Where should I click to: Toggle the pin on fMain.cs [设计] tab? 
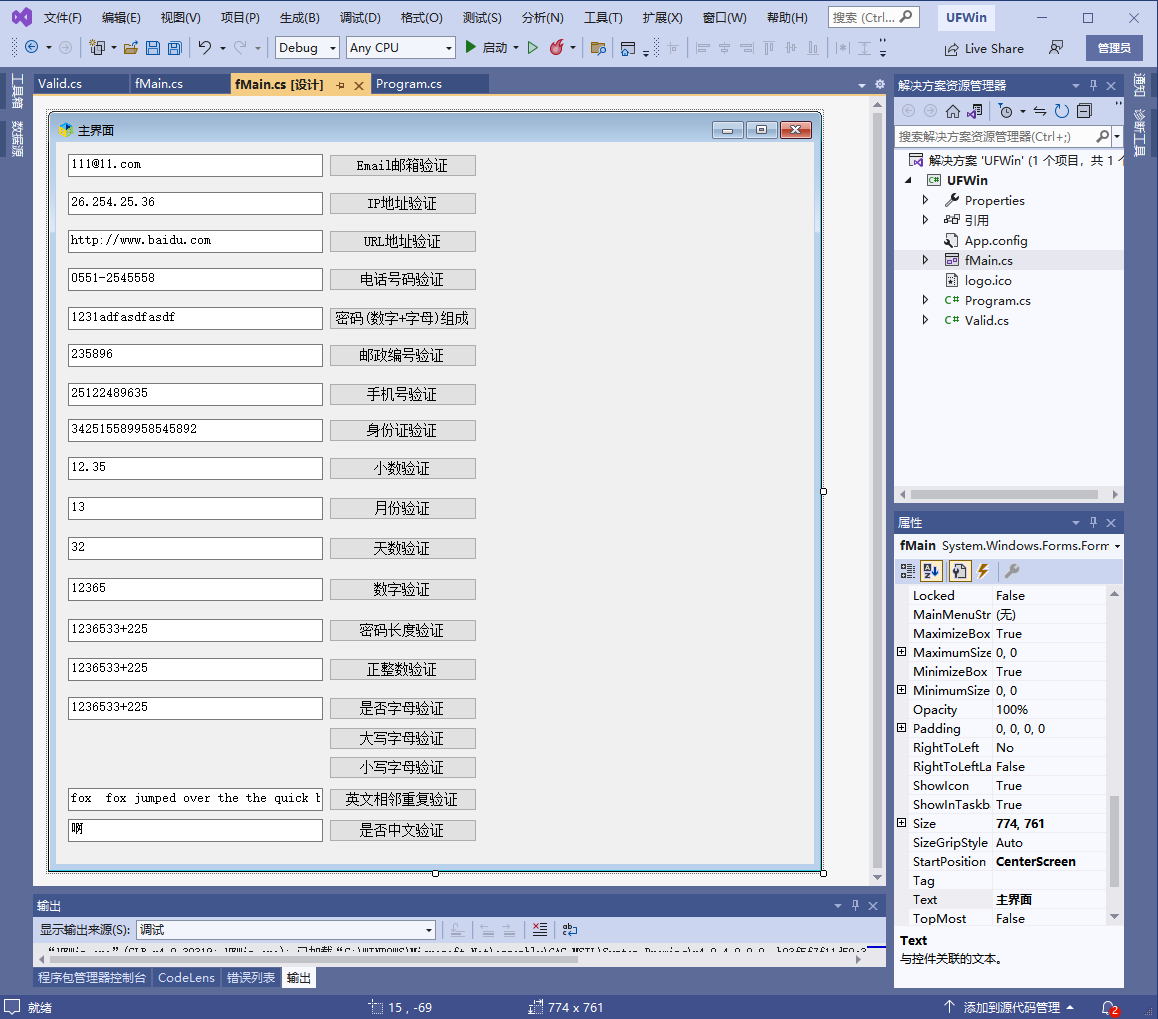click(x=340, y=86)
